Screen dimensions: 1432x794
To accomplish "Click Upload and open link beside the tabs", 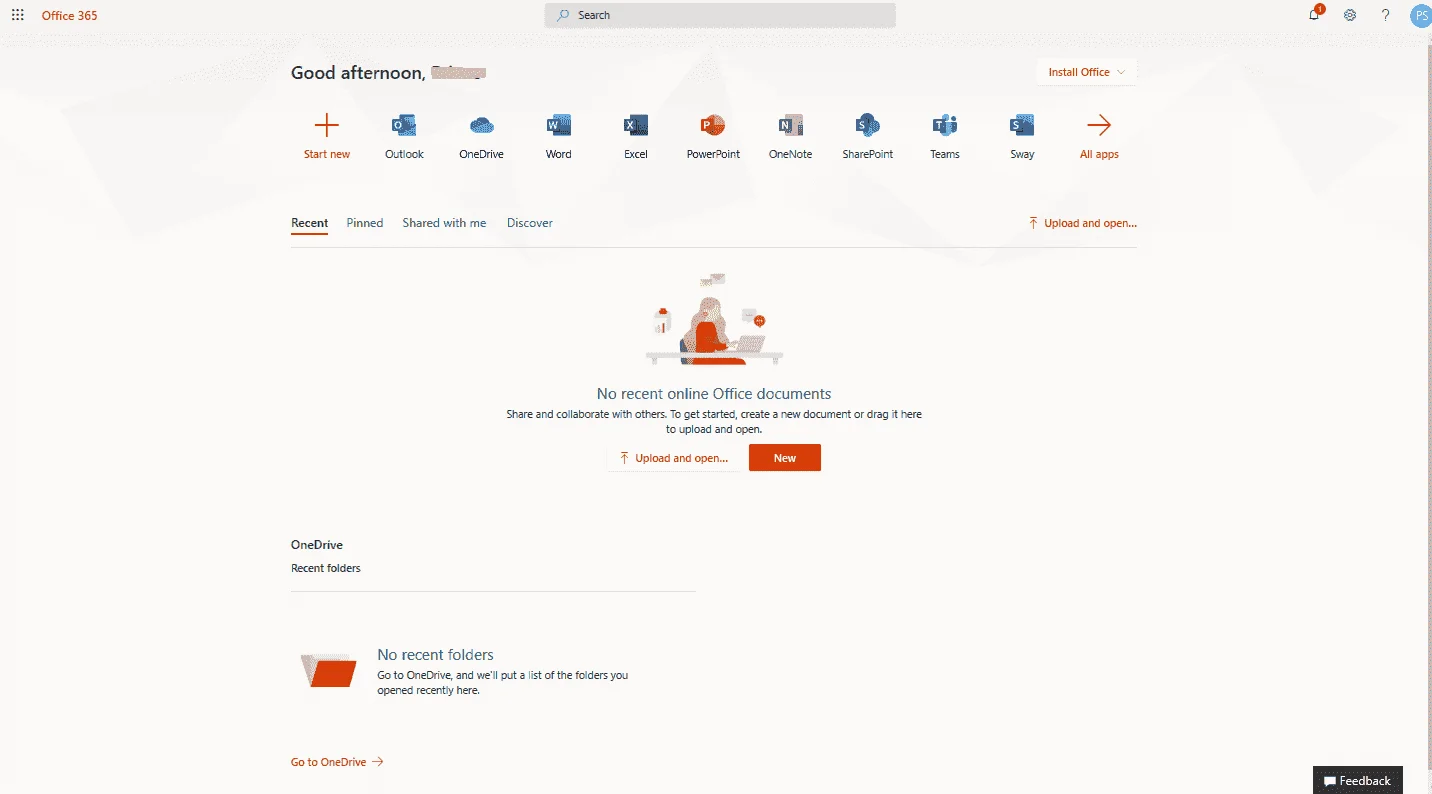I will pos(1082,223).
